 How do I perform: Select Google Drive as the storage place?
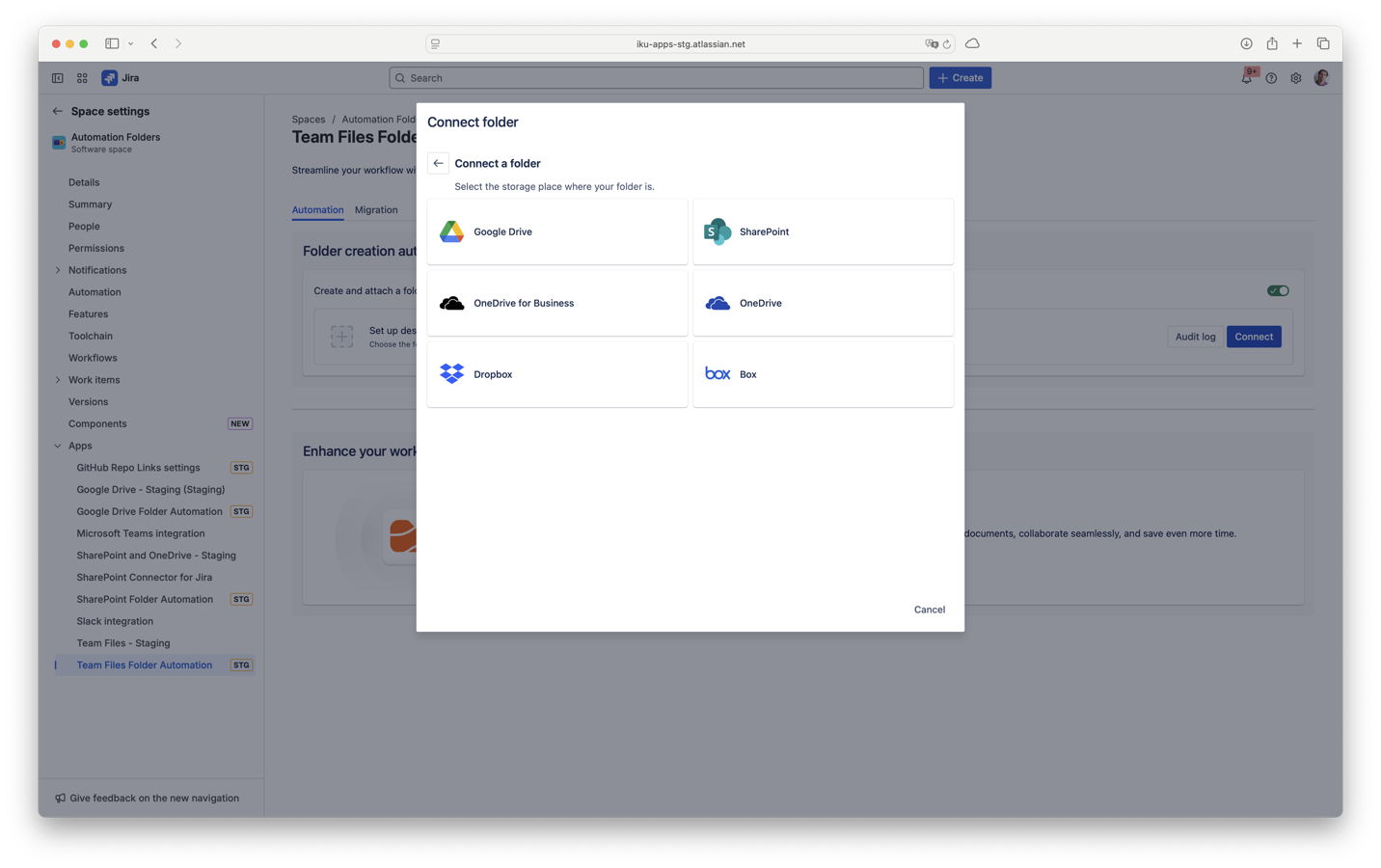pyautogui.click(x=556, y=231)
